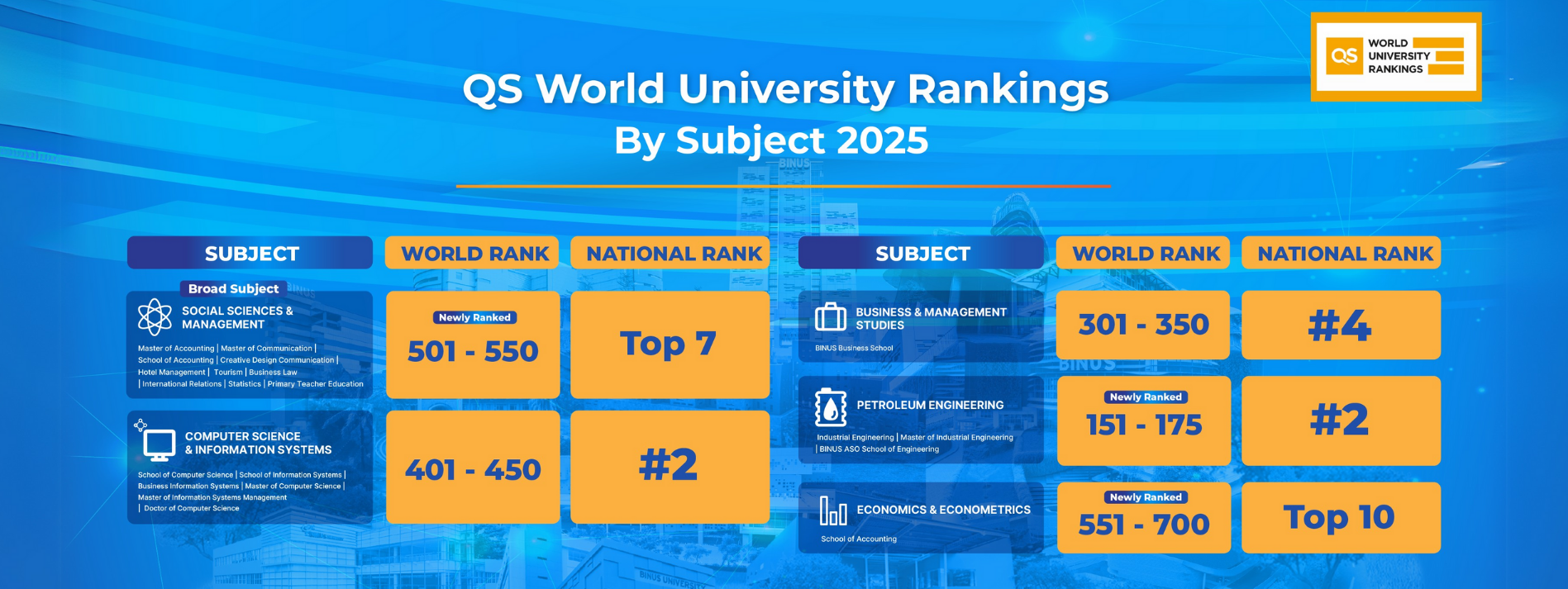This screenshot has height=589, width=1568.
Task: Click the Master of Industrial Engineering text
Action: click(x=956, y=438)
